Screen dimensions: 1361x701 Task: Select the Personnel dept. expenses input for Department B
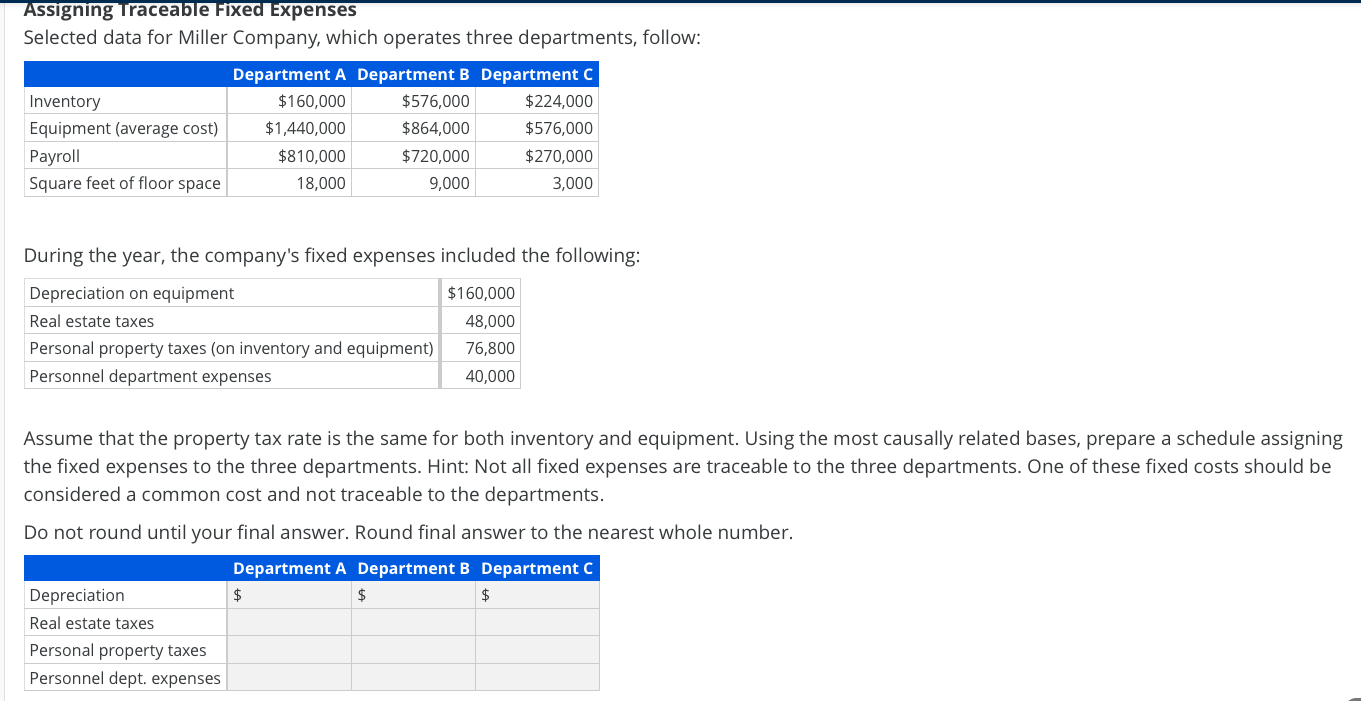coord(412,678)
